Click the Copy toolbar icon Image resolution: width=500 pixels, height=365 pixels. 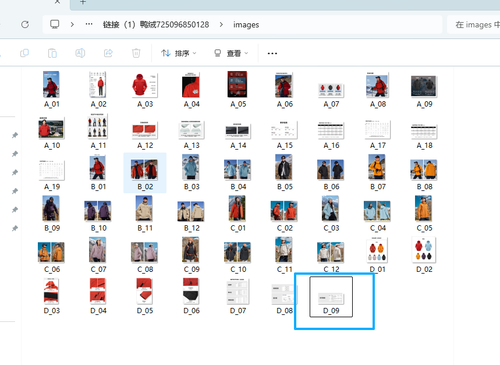click(x=24, y=53)
